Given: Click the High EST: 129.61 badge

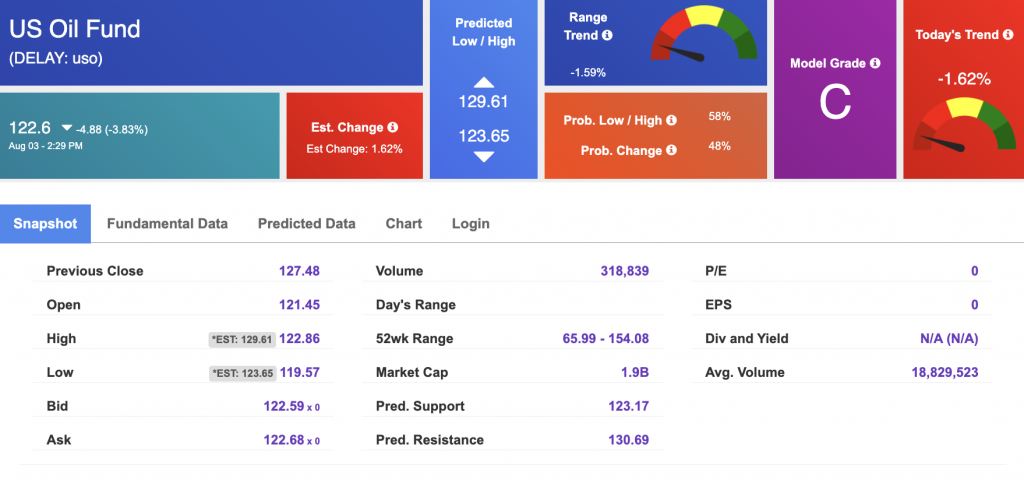Looking at the screenshot, I should tap(242, 339).
